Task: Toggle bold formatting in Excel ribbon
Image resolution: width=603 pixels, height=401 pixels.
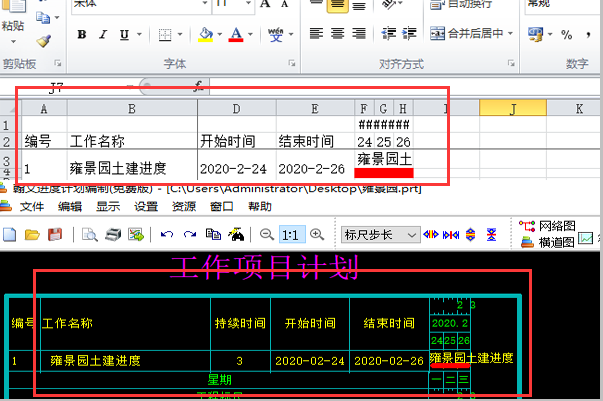Action: (x=82, y=35)
